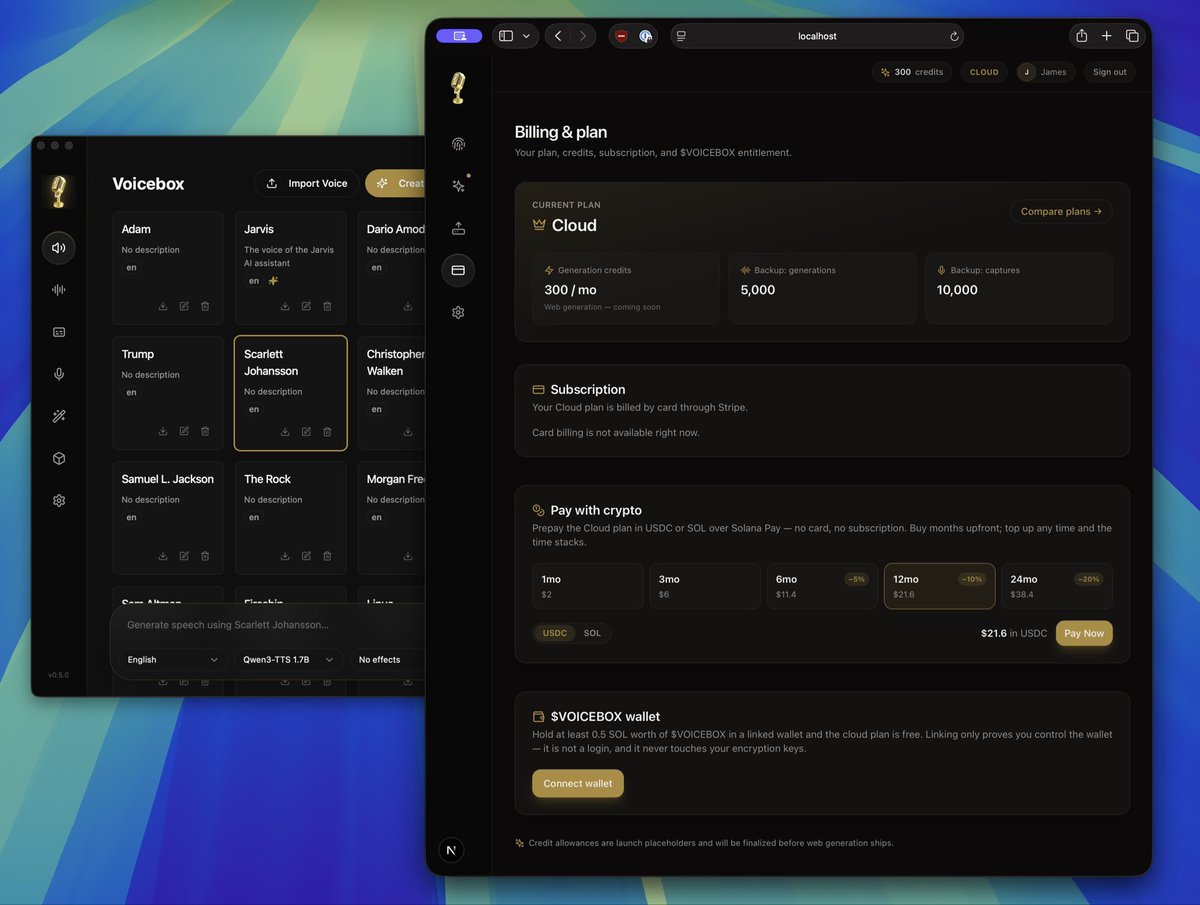Reload the localhost page
1200x905 pixels.
(x=954, y=36)
